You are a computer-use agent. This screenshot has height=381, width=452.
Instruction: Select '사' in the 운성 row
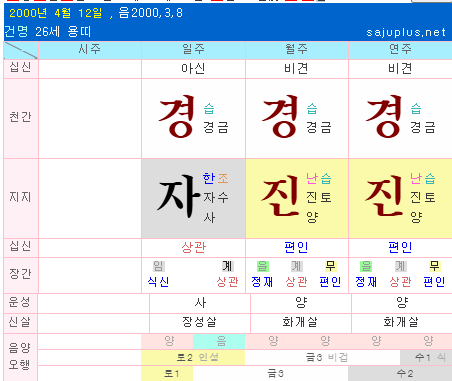(200, 303)
